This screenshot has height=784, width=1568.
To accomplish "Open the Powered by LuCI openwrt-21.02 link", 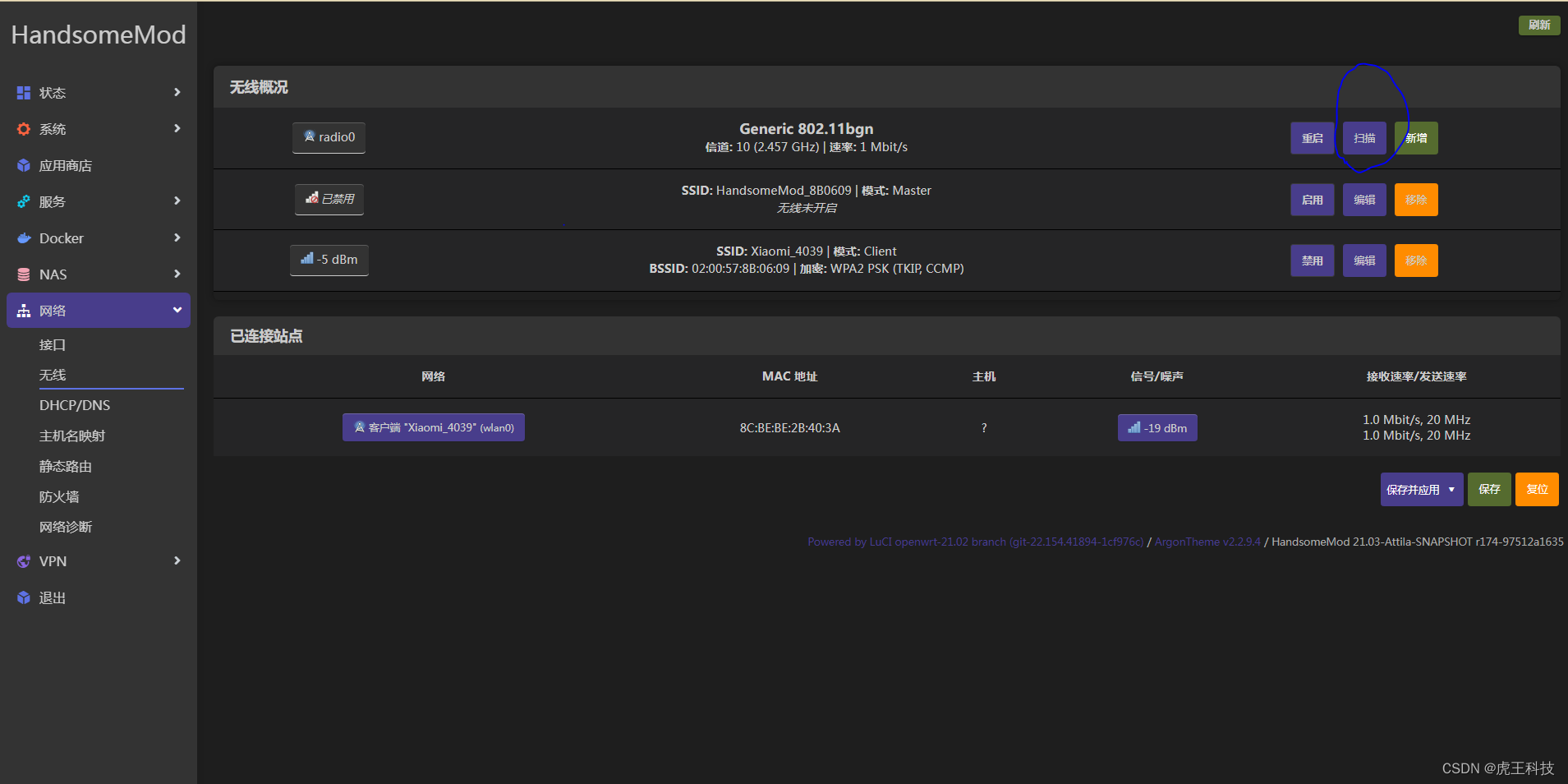I will coord(975,542).
